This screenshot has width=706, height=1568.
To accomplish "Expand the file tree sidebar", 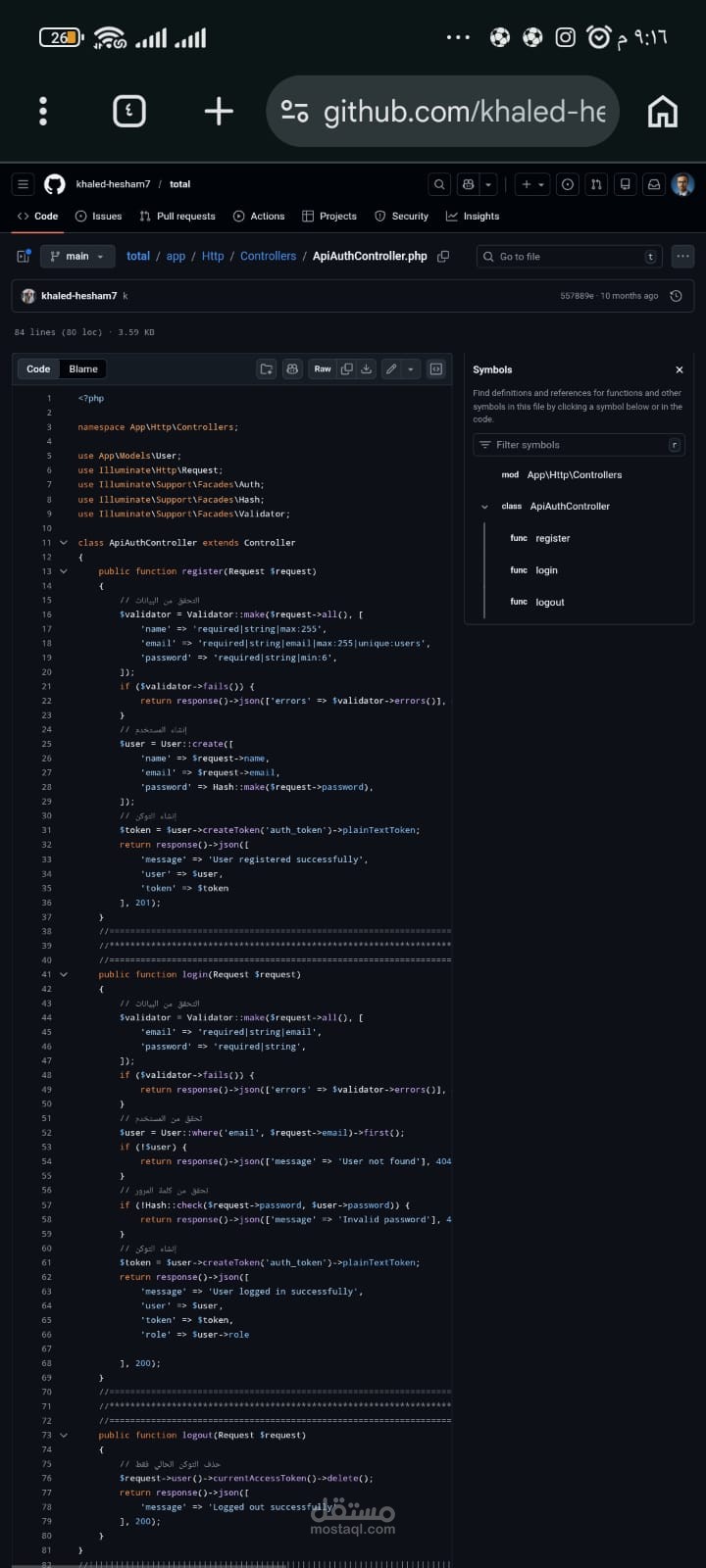I will [x=24, y=257].
